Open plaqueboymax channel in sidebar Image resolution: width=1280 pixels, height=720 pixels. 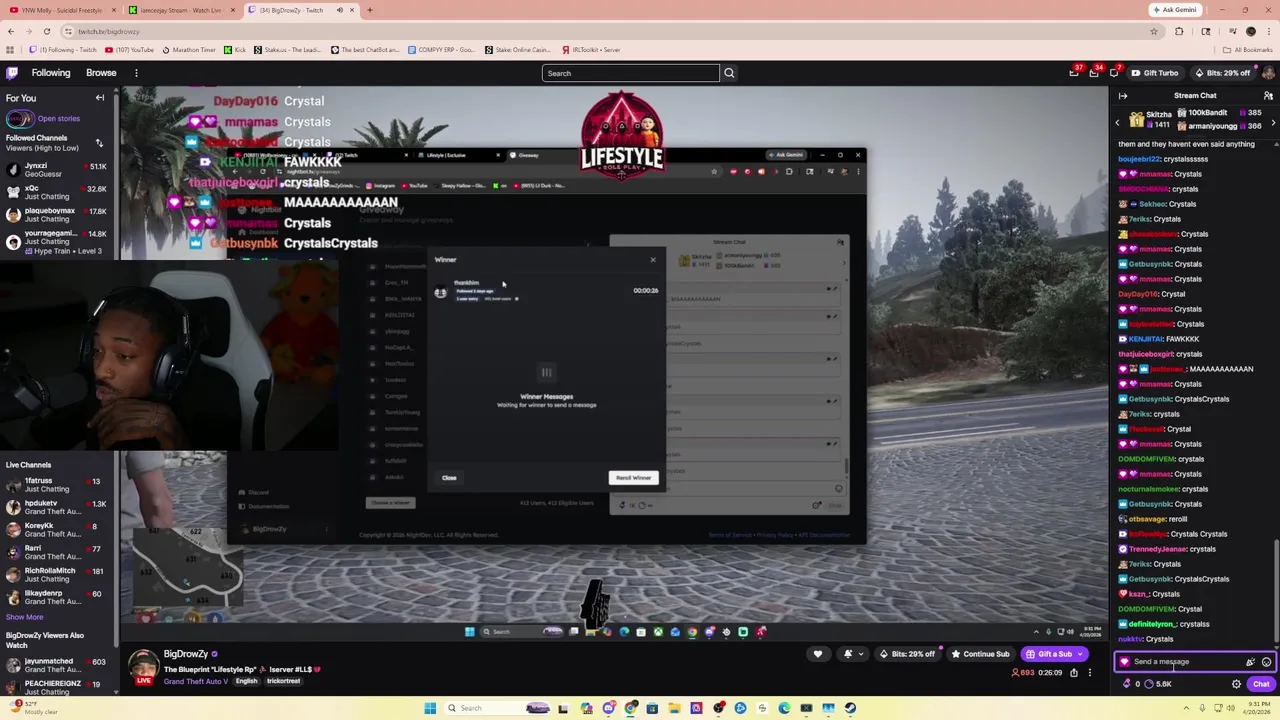[56, 215]
